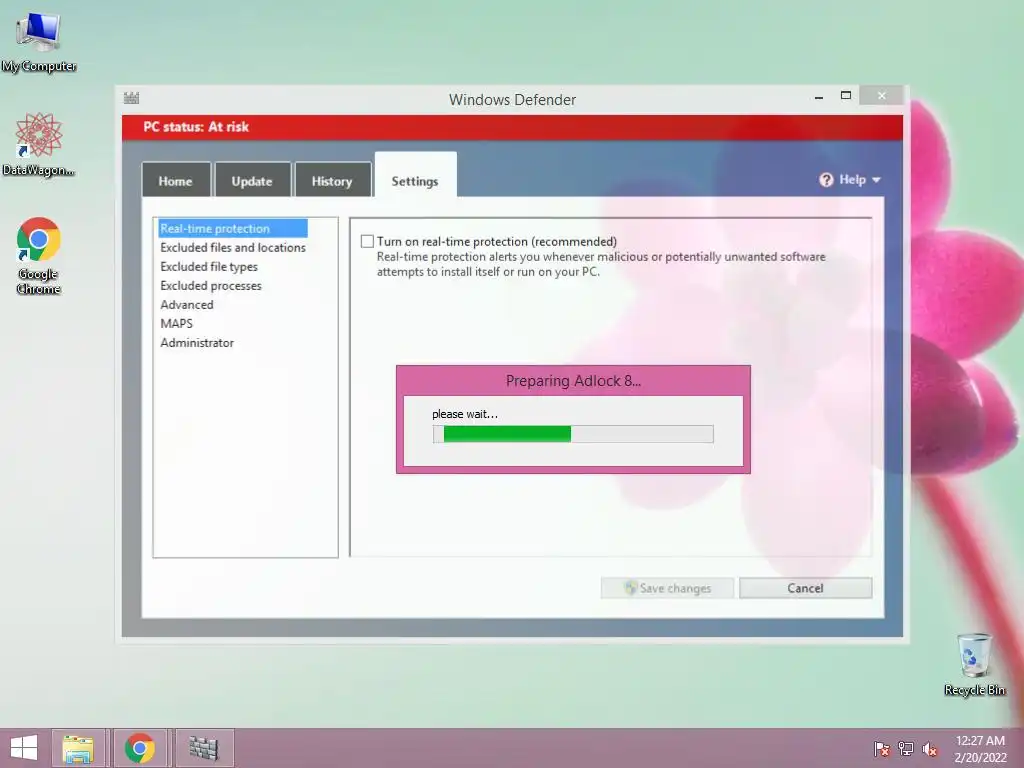Select Excluded file types

coord(209,266)
